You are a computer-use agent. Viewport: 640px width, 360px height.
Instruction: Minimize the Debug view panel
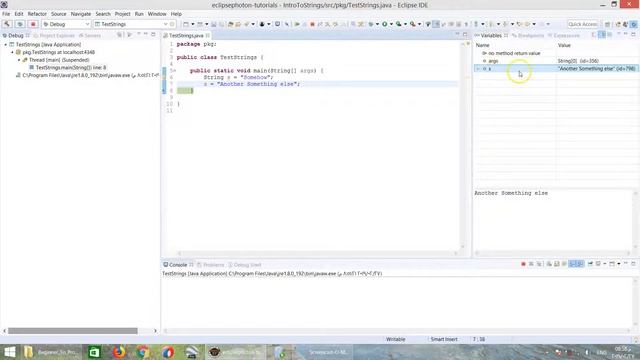click(x=146, y=35)
